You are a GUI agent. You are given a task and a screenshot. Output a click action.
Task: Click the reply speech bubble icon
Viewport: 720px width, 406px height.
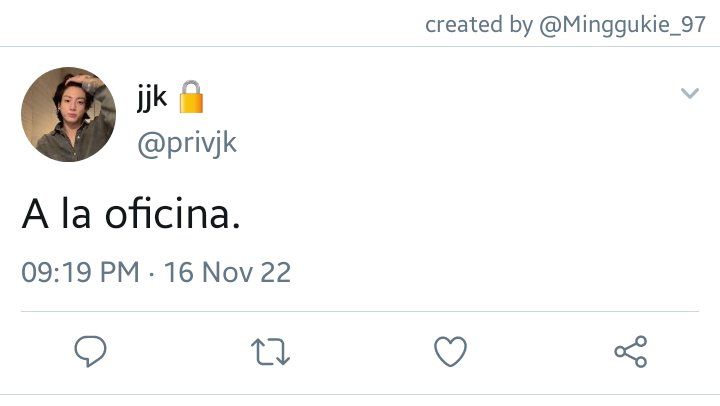coord(90,351)
